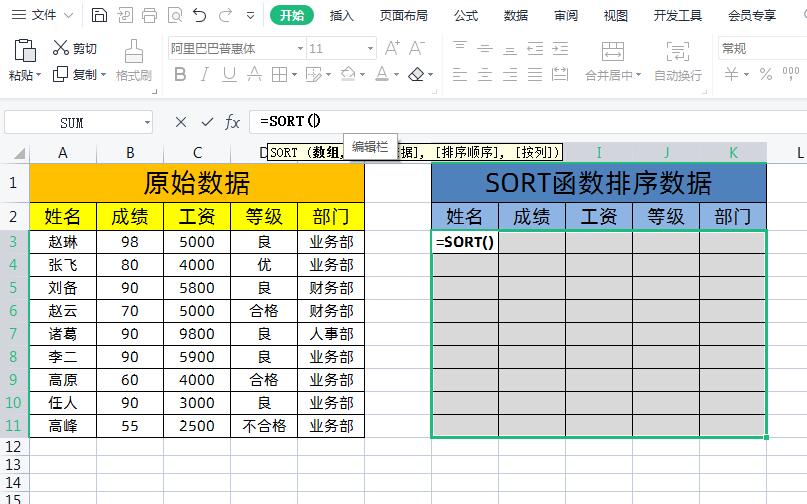Expand font color dropdown arrow
The width and height of the screenshot is (807, 504).
tap(396, 75)
